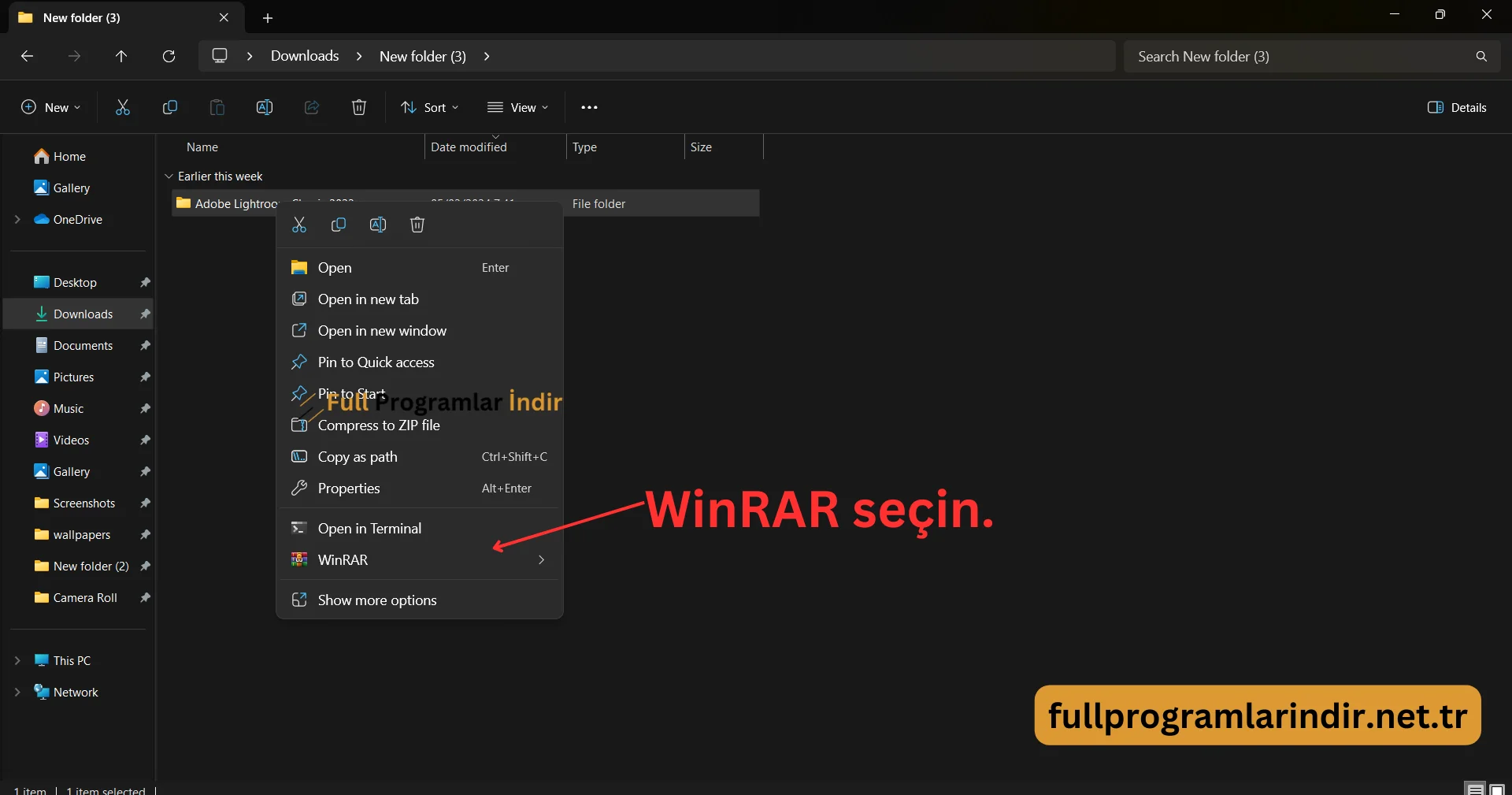Expand the OneDrive tree node
Viewport: 1512px width, 795px height.
[x=17, y=219]
